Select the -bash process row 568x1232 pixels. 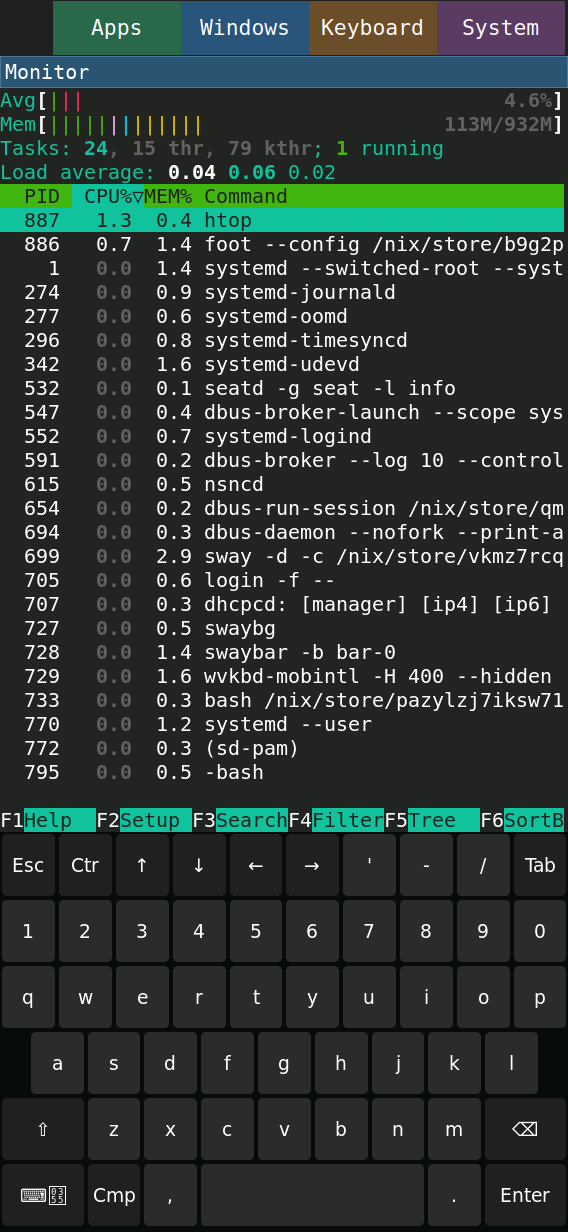[282, 772]
